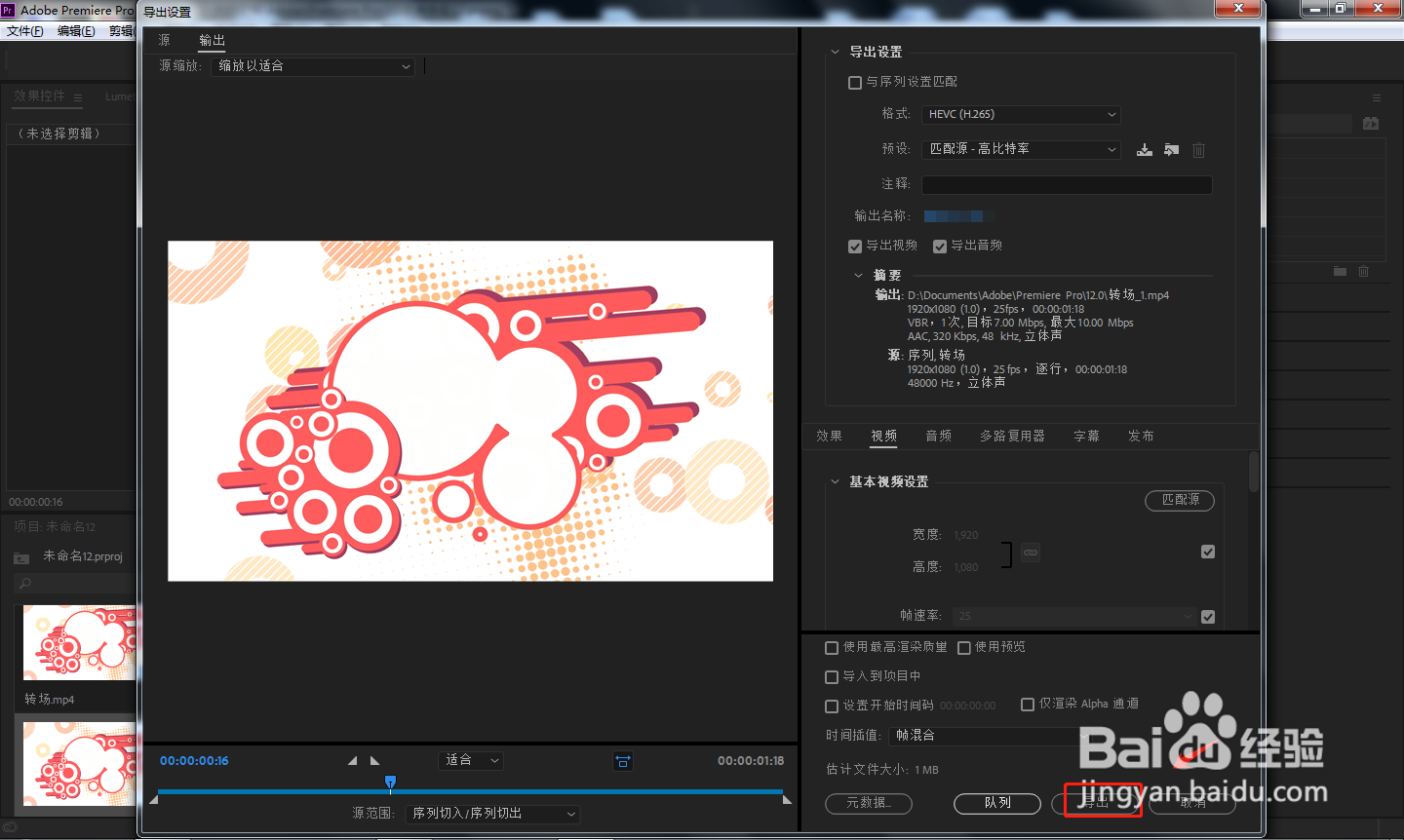Close the 导出设置 dialog
The image size is (1404, 840).
(x=1238, y=9)
